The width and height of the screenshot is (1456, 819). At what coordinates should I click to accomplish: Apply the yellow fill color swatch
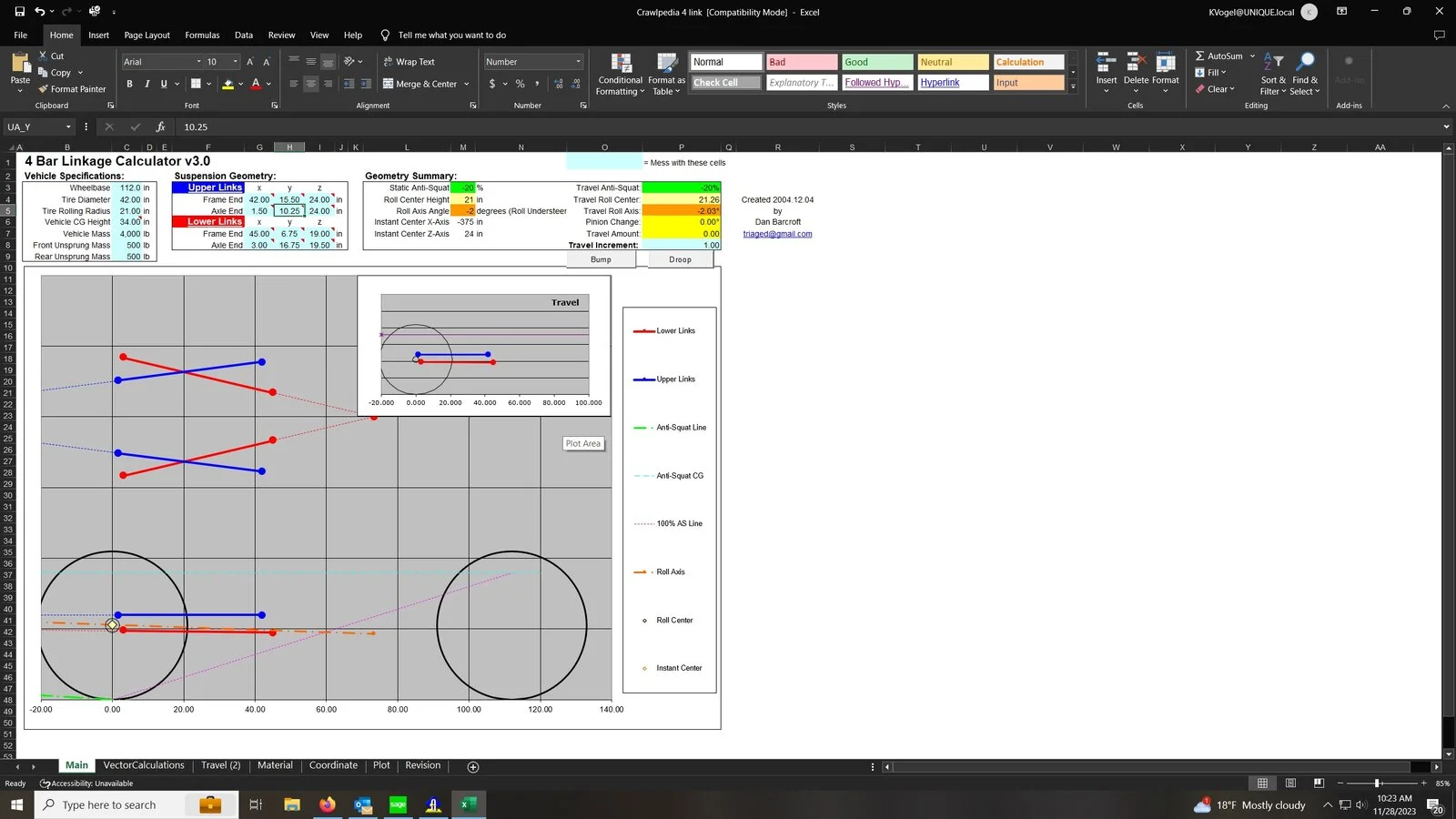(227, 84)
